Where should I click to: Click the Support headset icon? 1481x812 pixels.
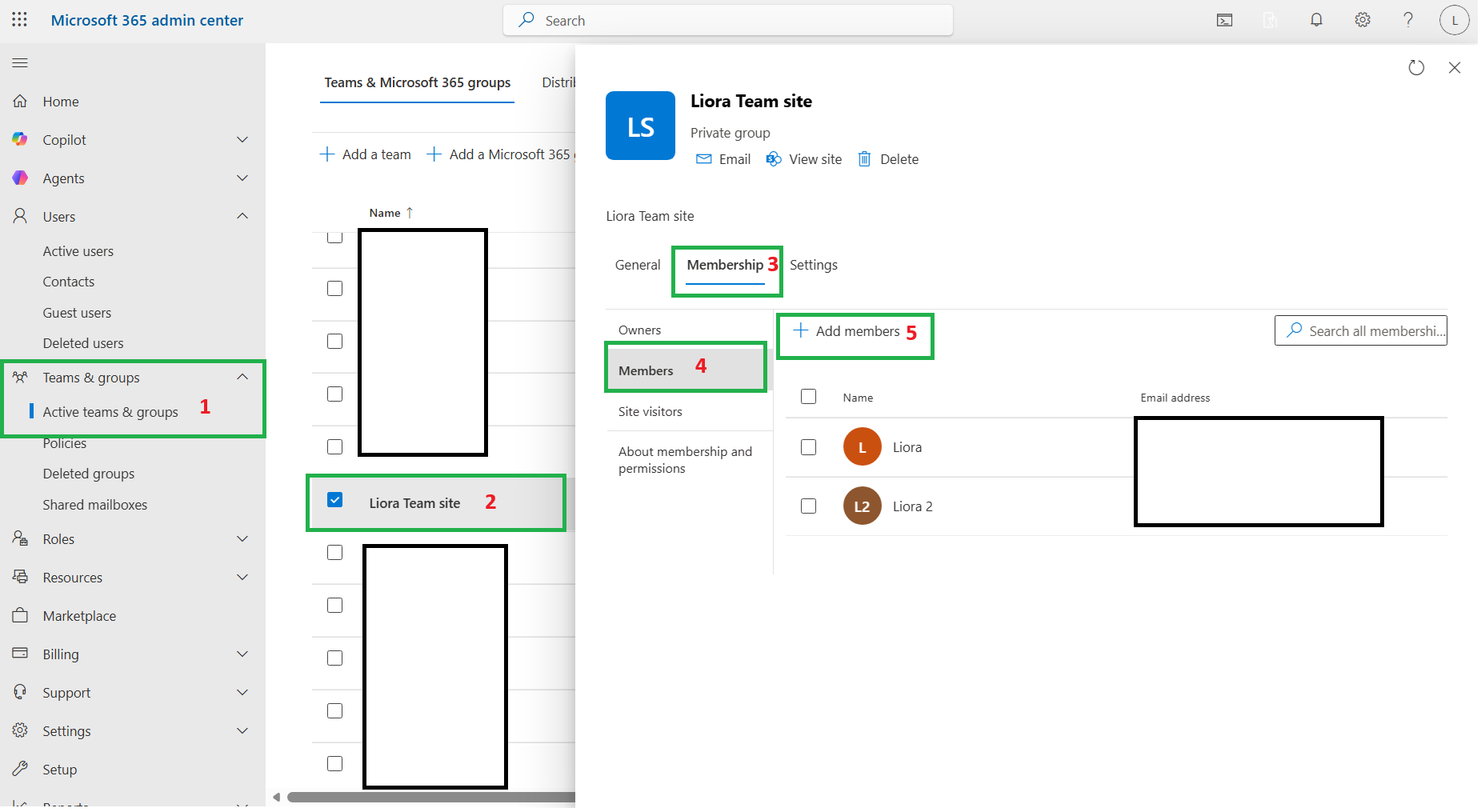(20, 693)
